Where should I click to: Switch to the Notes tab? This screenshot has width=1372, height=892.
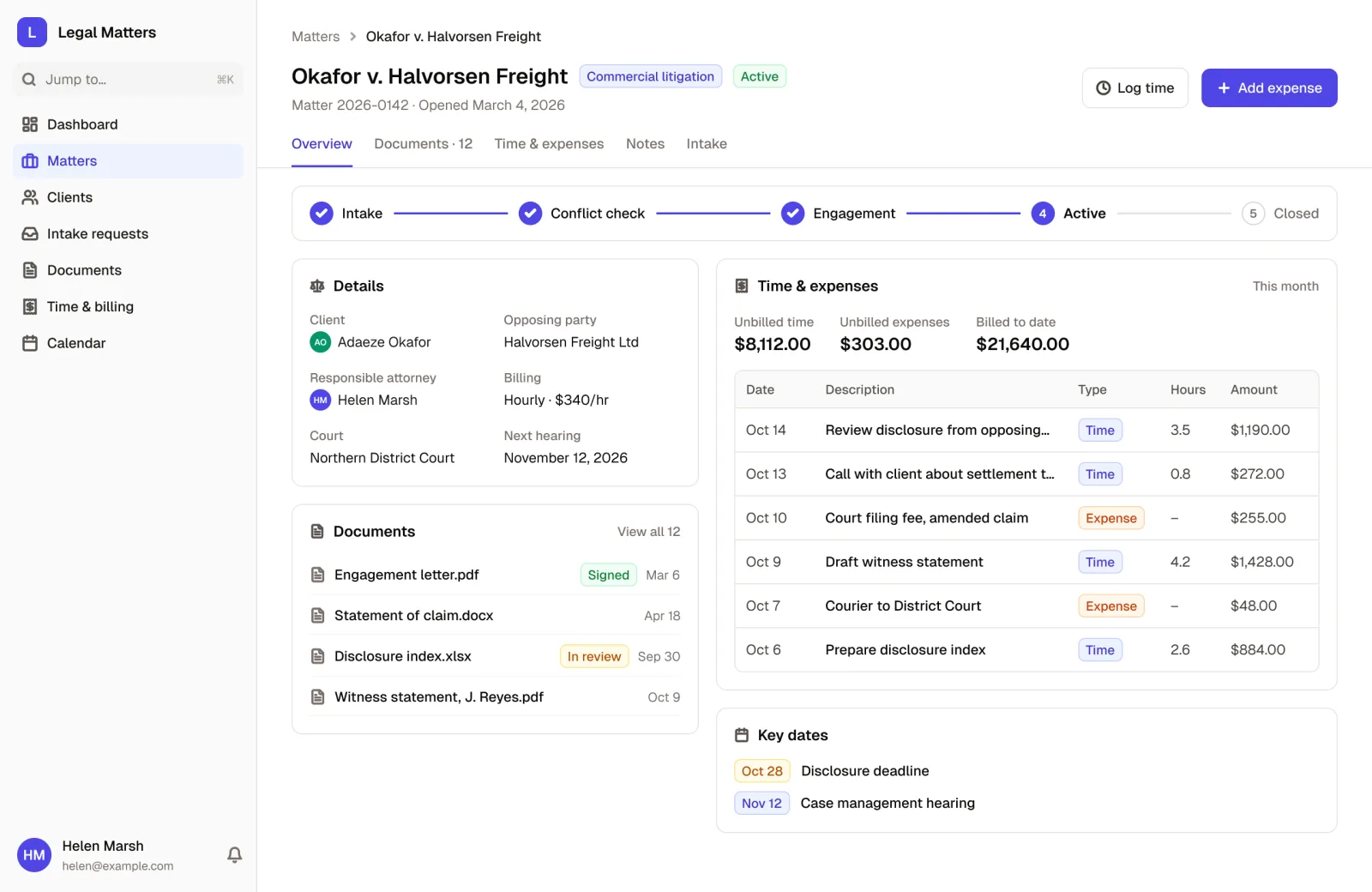click(x=645, y=144)
